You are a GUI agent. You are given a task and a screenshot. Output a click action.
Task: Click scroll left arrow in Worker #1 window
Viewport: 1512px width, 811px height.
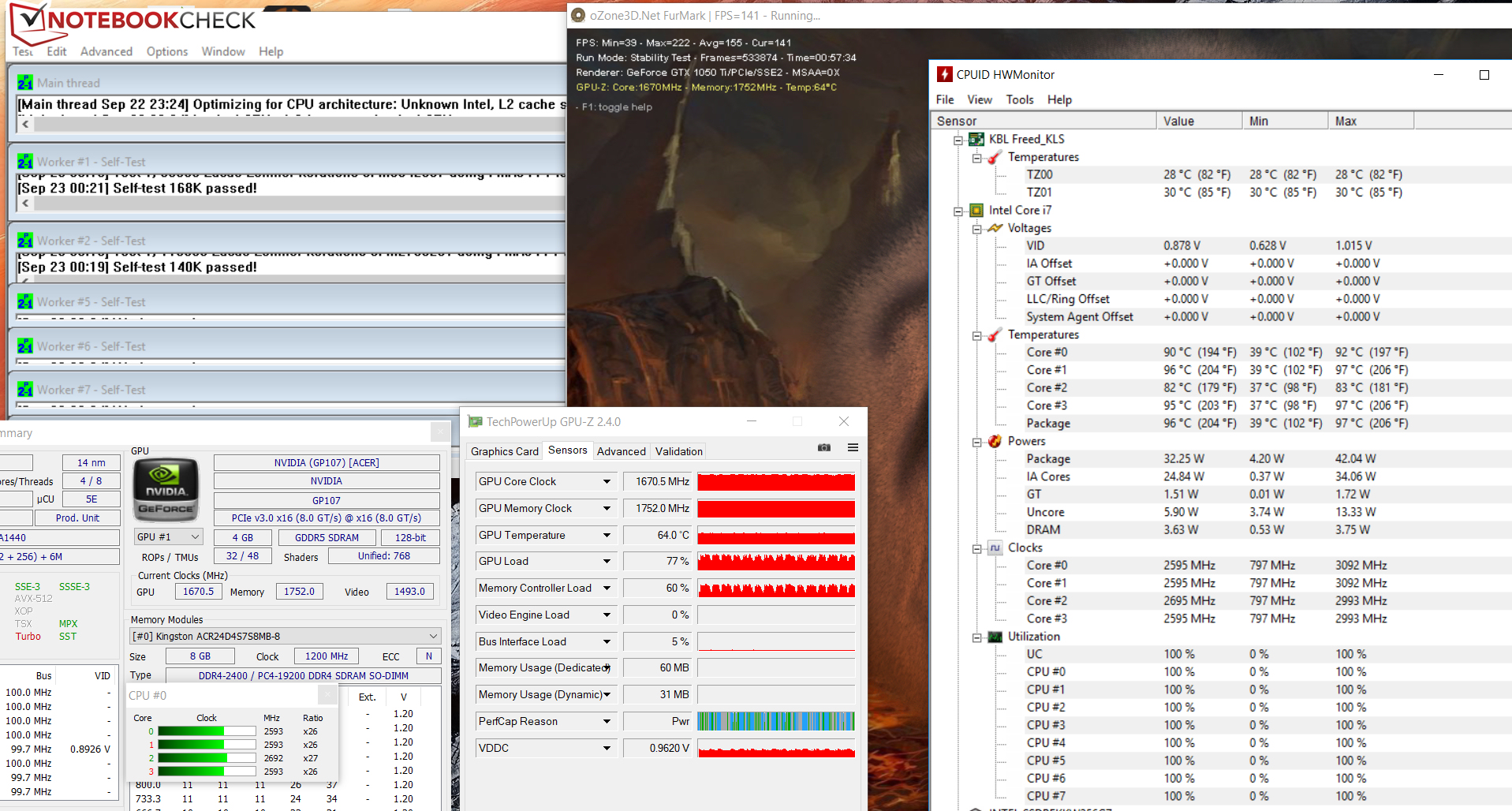25,203
